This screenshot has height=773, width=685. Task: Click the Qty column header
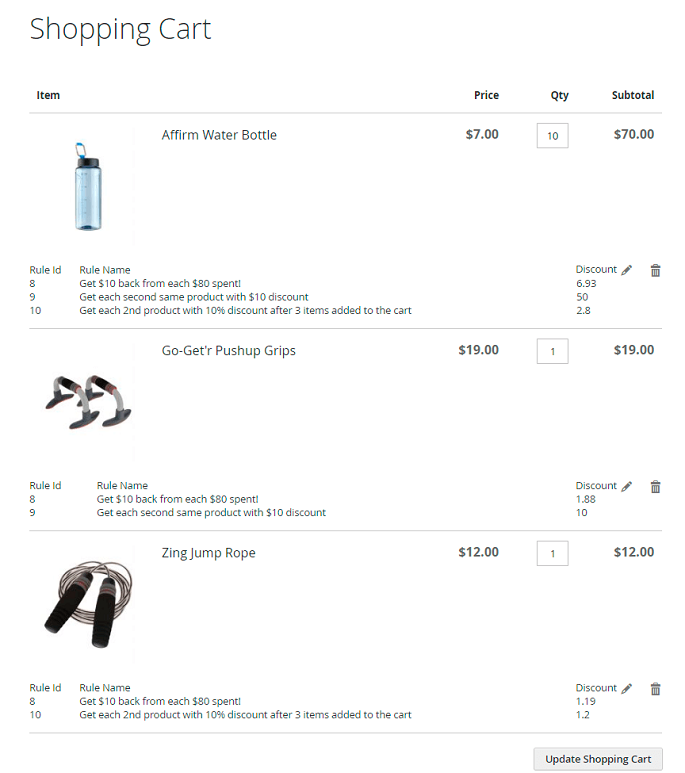(559, 95)
